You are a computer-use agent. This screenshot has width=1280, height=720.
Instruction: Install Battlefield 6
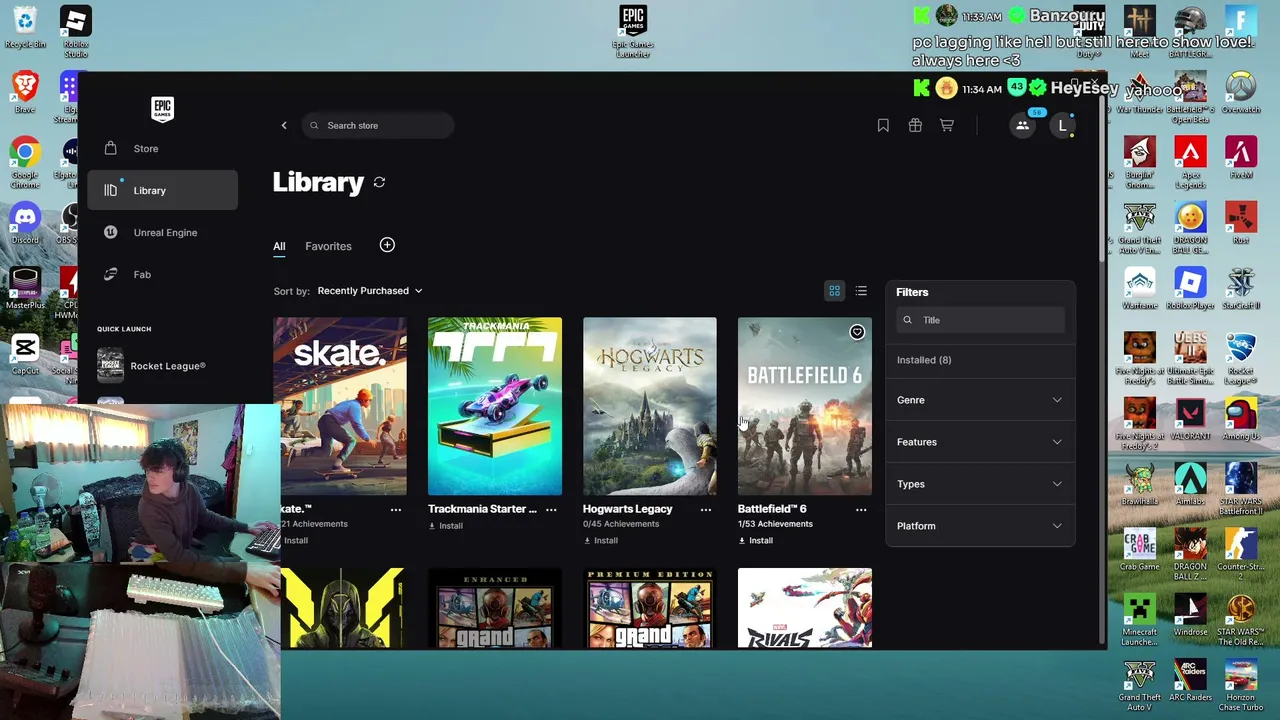pyautogui.click(x=756, y=541)
